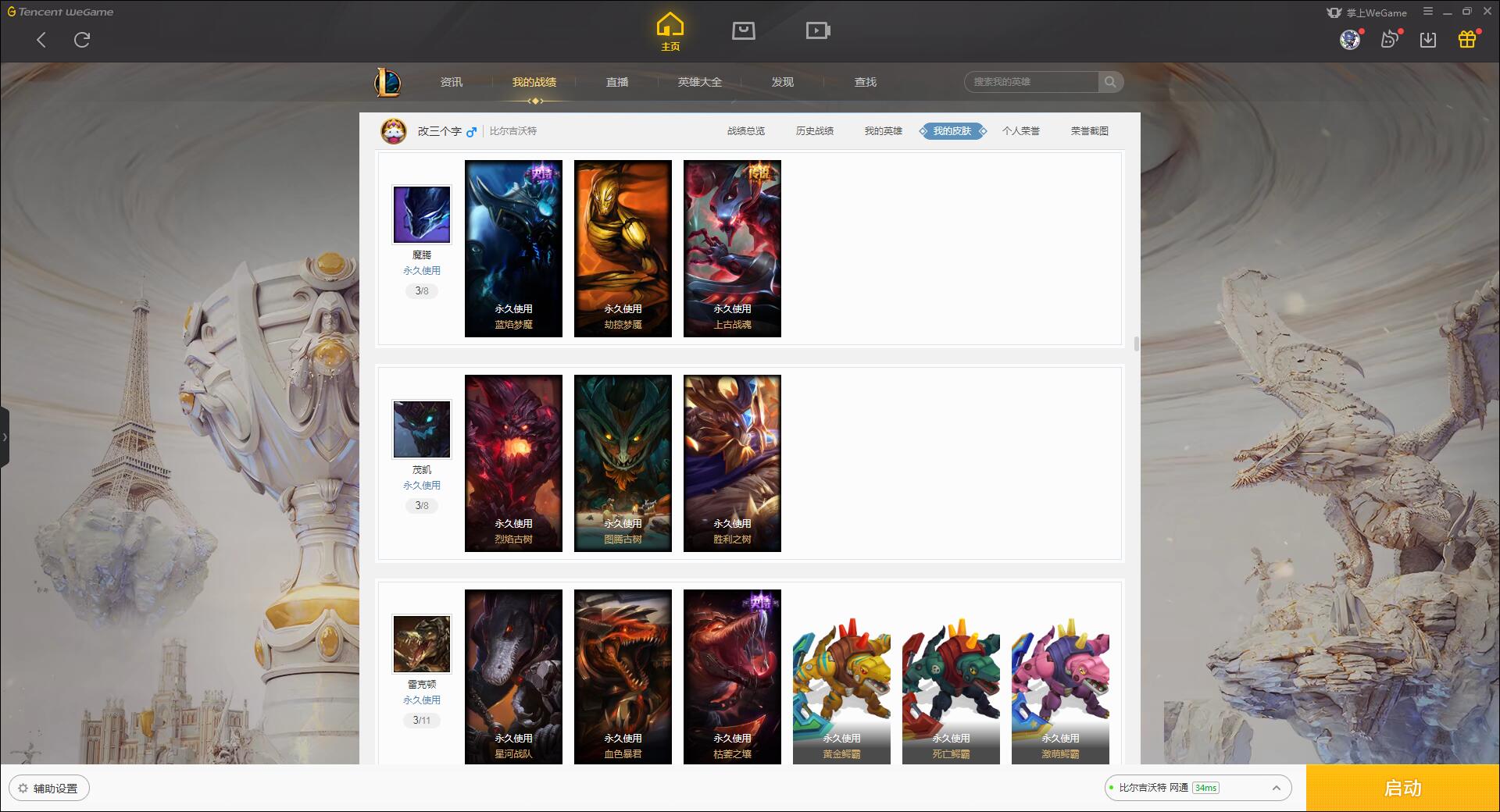Select the 个人荣誉 sub-tab
The image size is (1500, 812).
1021,131
